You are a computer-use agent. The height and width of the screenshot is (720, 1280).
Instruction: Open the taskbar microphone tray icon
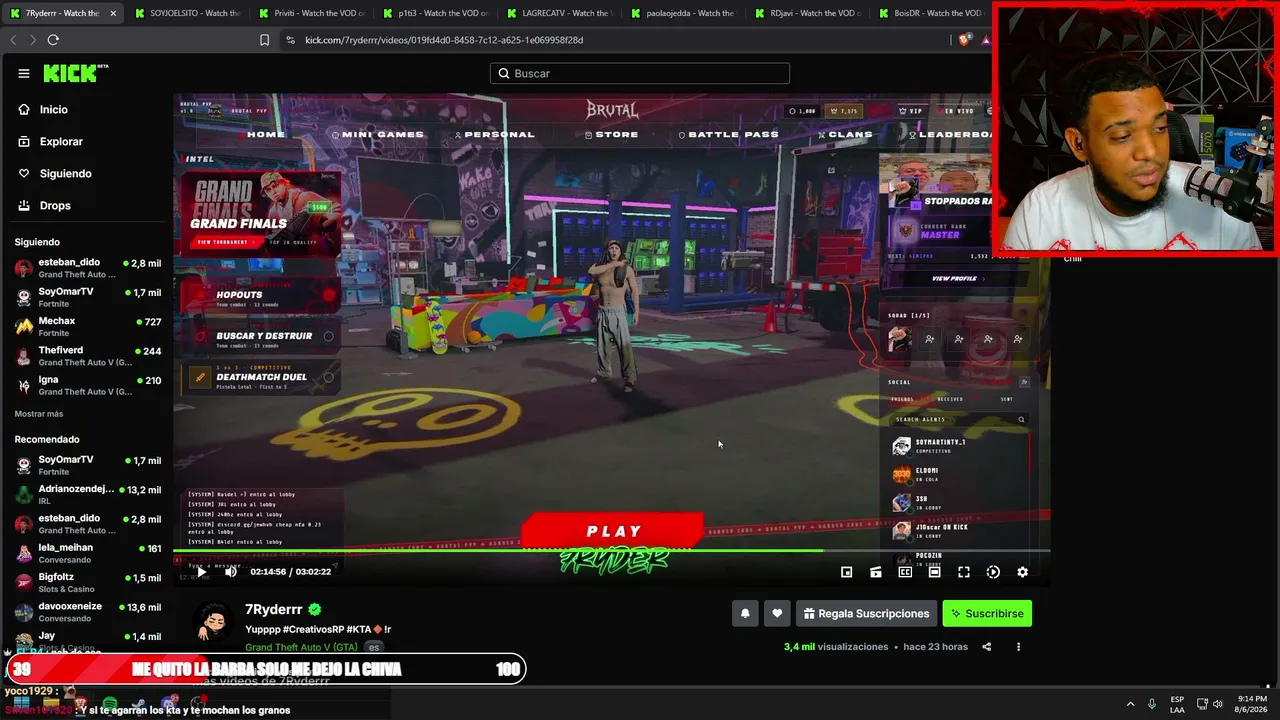(1152, 704)
